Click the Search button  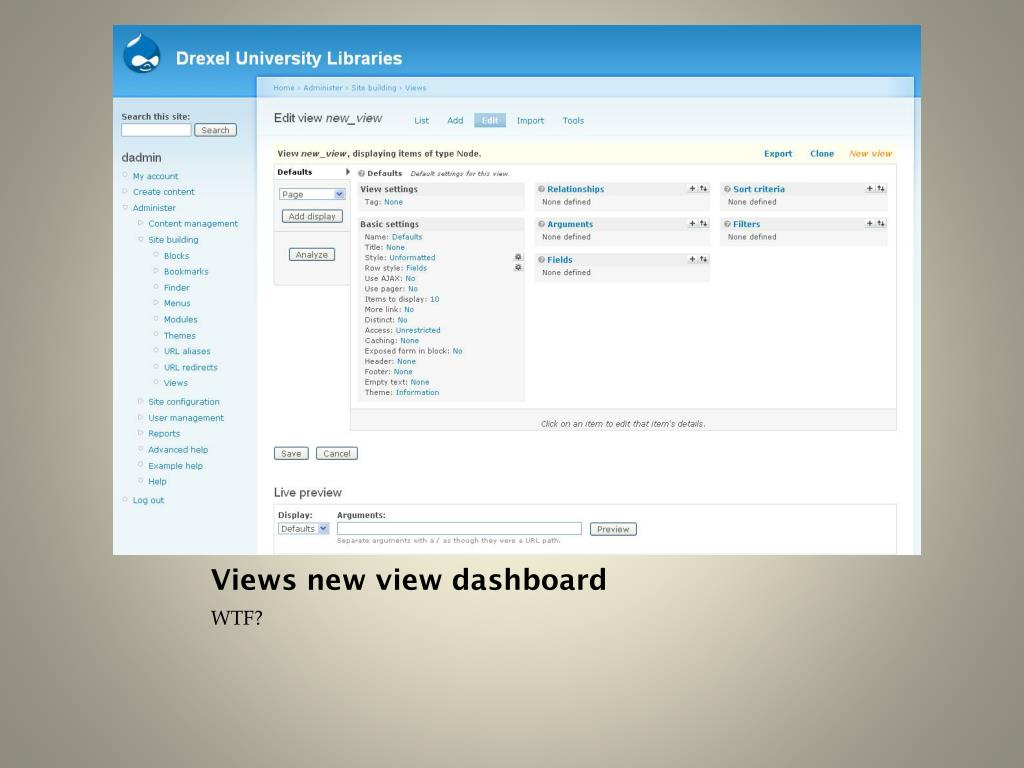click(216, 131)
